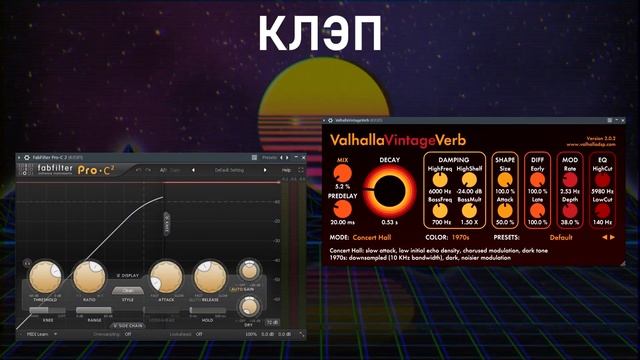Screen dimensions: 640x360
Task: Open the Style selector button in Pro-C 2
Action: point(127,291)
